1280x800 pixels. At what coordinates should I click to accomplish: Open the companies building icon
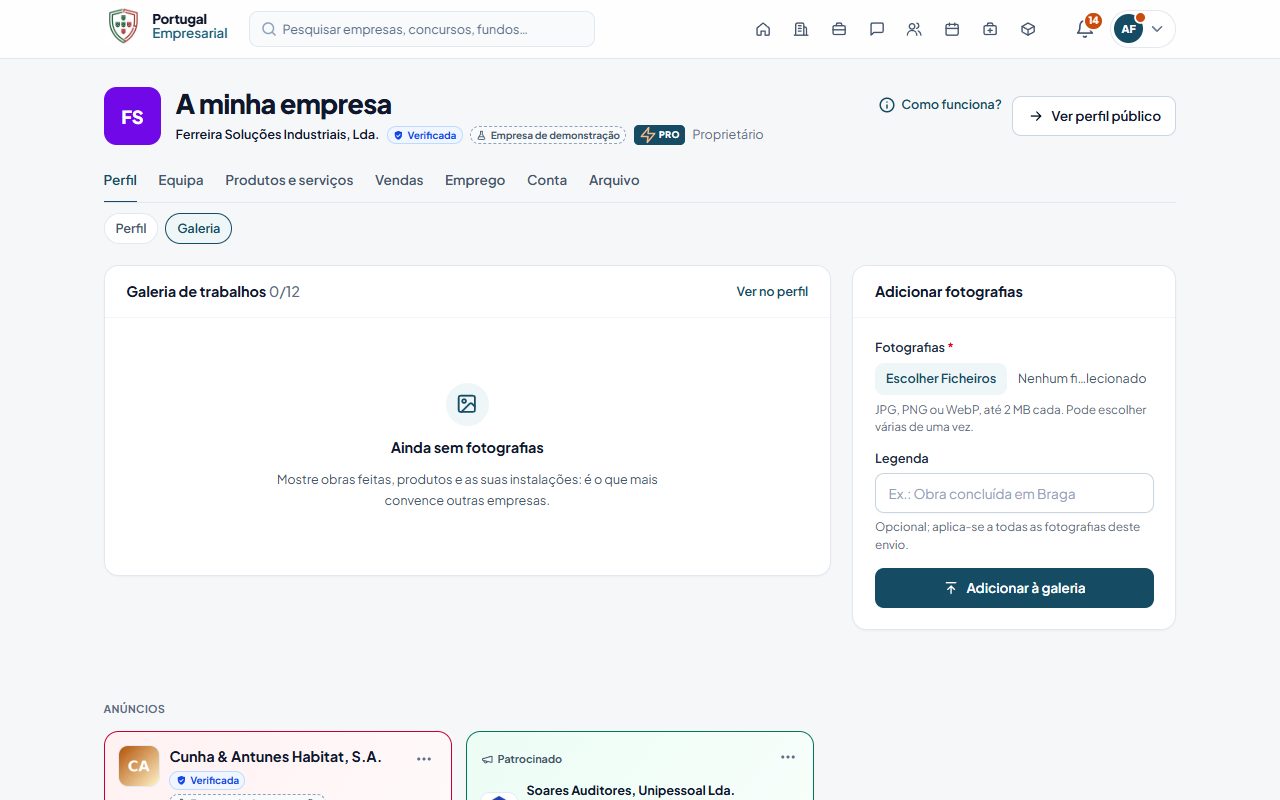coord(801,29)
